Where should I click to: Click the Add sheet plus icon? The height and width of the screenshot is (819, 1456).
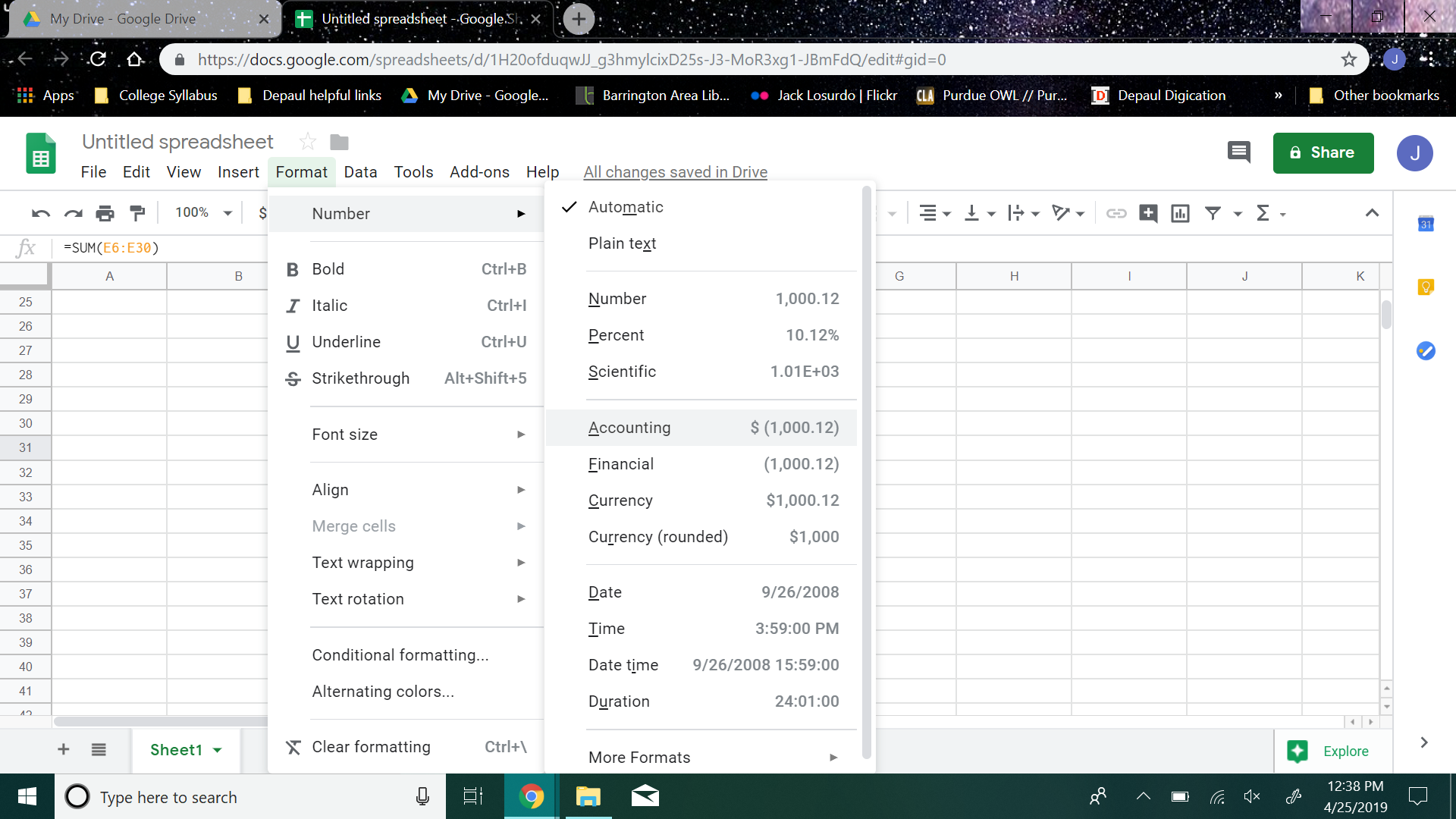pos(64,749)
